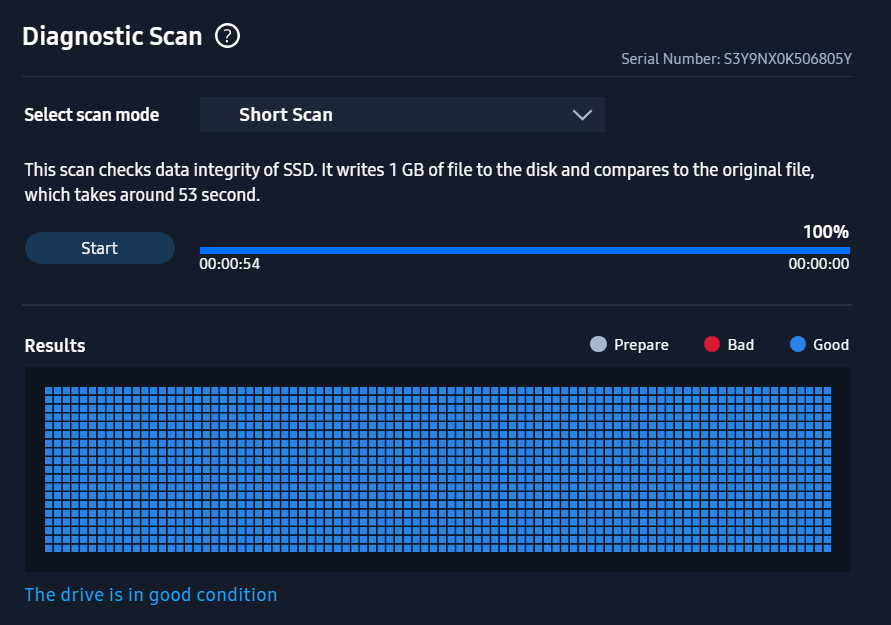Click the scan progress bar
This screenshot has height=625, width=891.
525,251
